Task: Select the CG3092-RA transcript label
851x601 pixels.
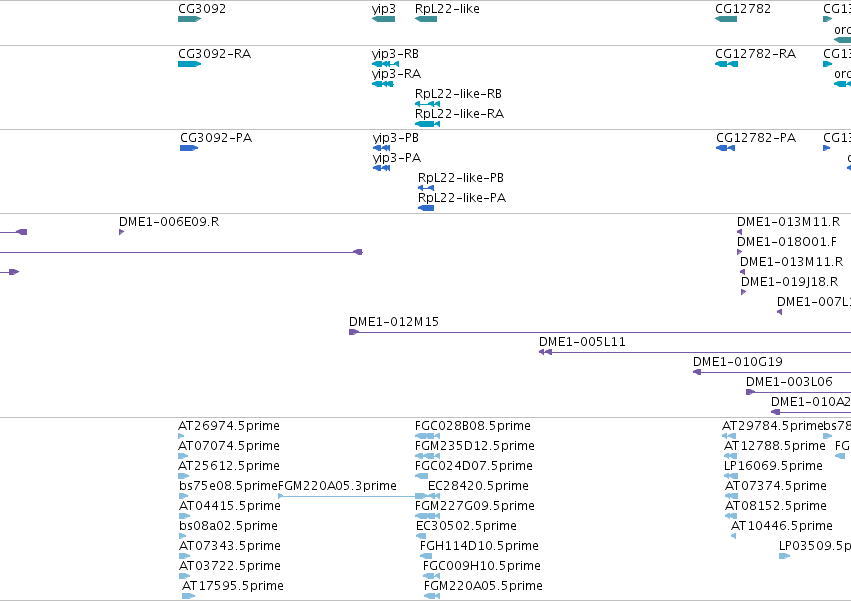Action: pyautogui.click(x=214, y=54)
